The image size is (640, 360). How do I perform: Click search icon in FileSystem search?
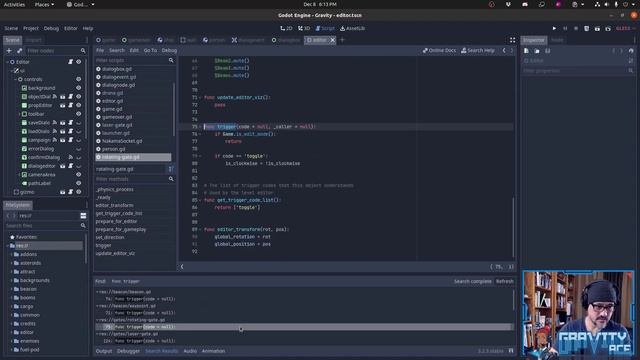83,226
